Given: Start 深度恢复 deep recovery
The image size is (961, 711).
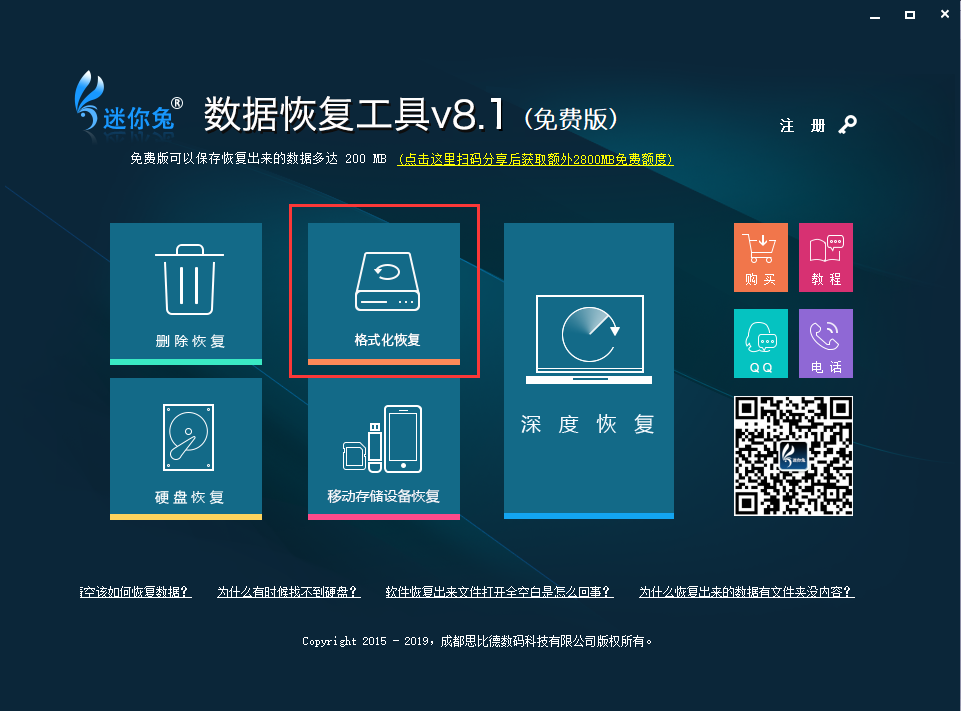Looking at the screenshot, I should tap(589, 371).
